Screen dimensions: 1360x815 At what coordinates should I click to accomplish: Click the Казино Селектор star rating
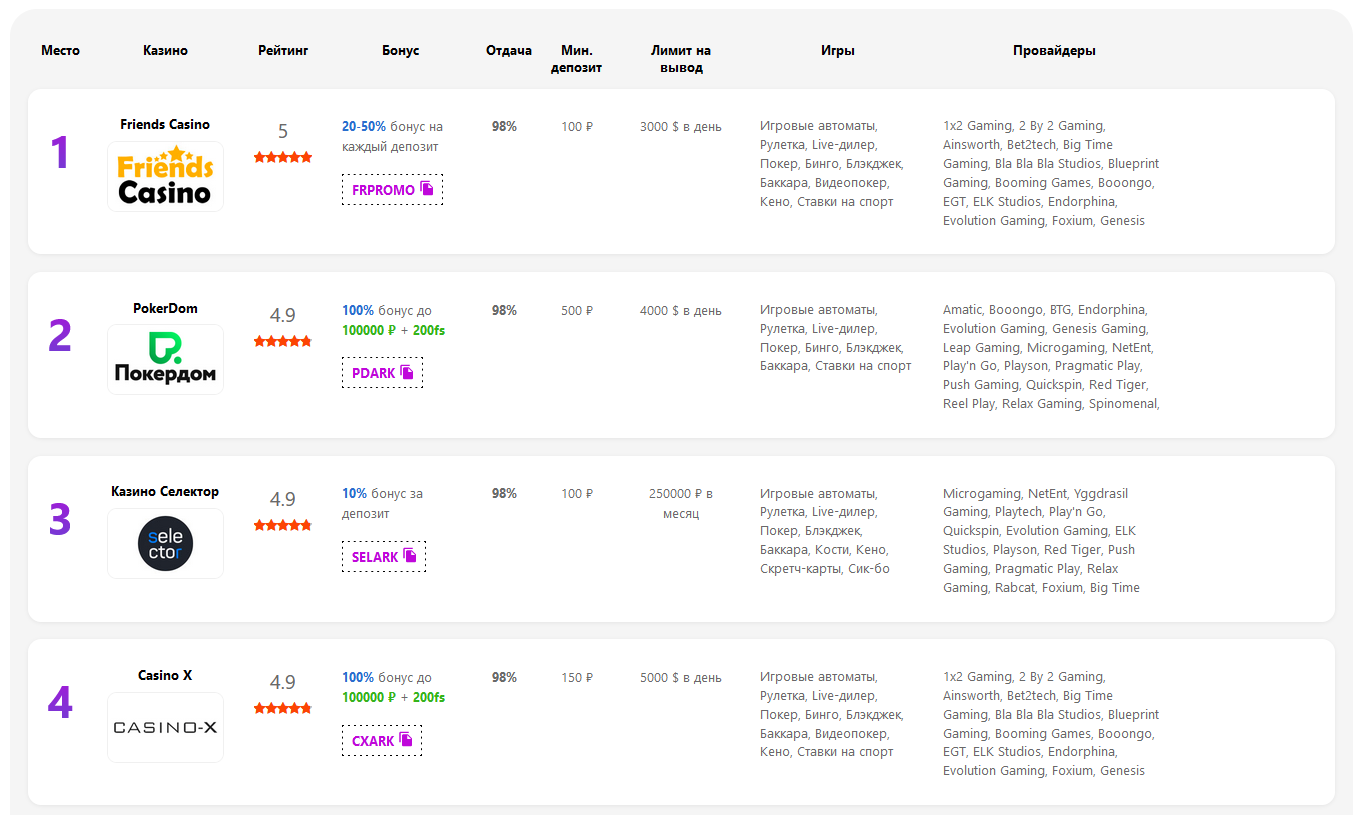click(x=283, y=525)
